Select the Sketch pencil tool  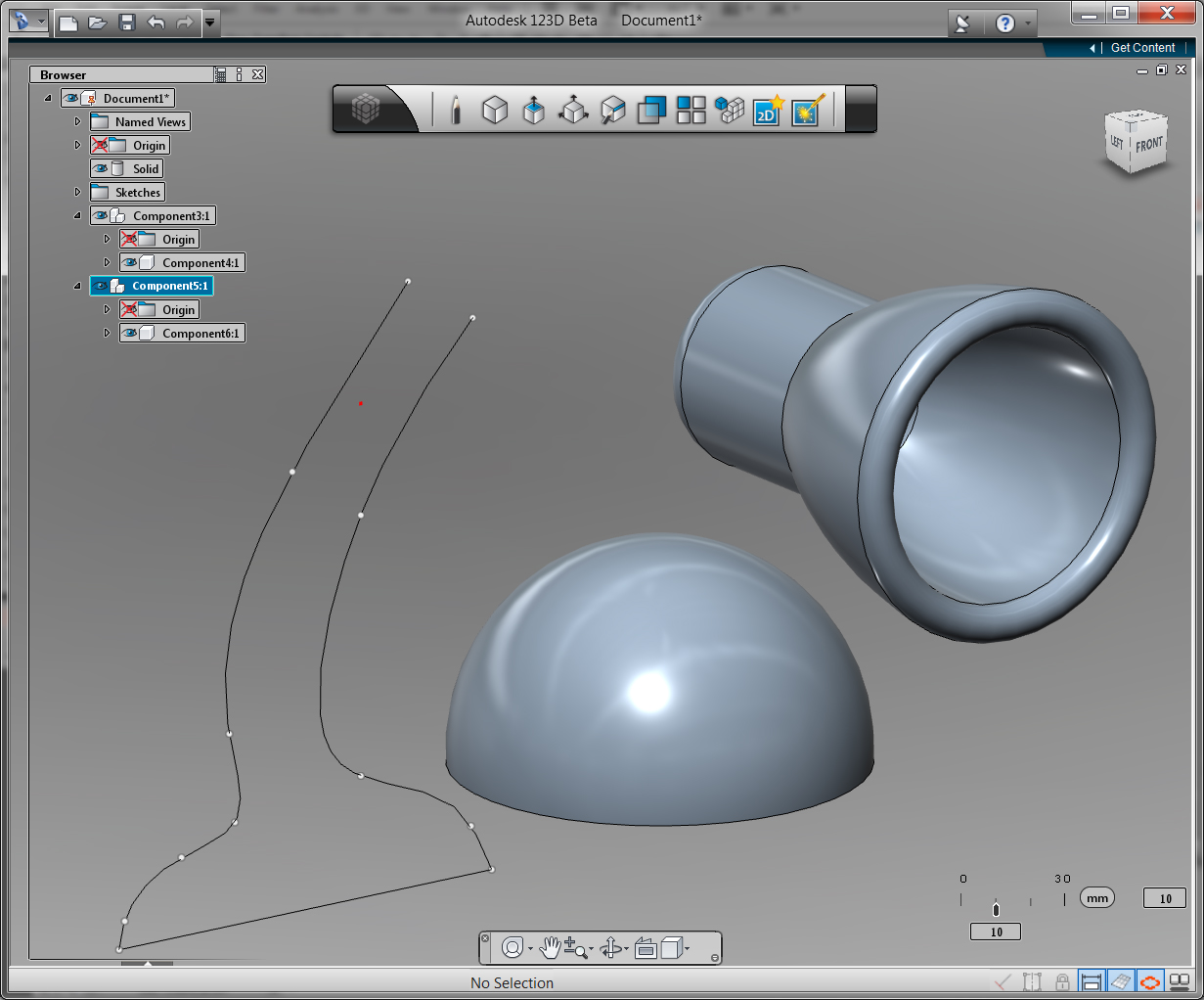(x=458, y=110)
